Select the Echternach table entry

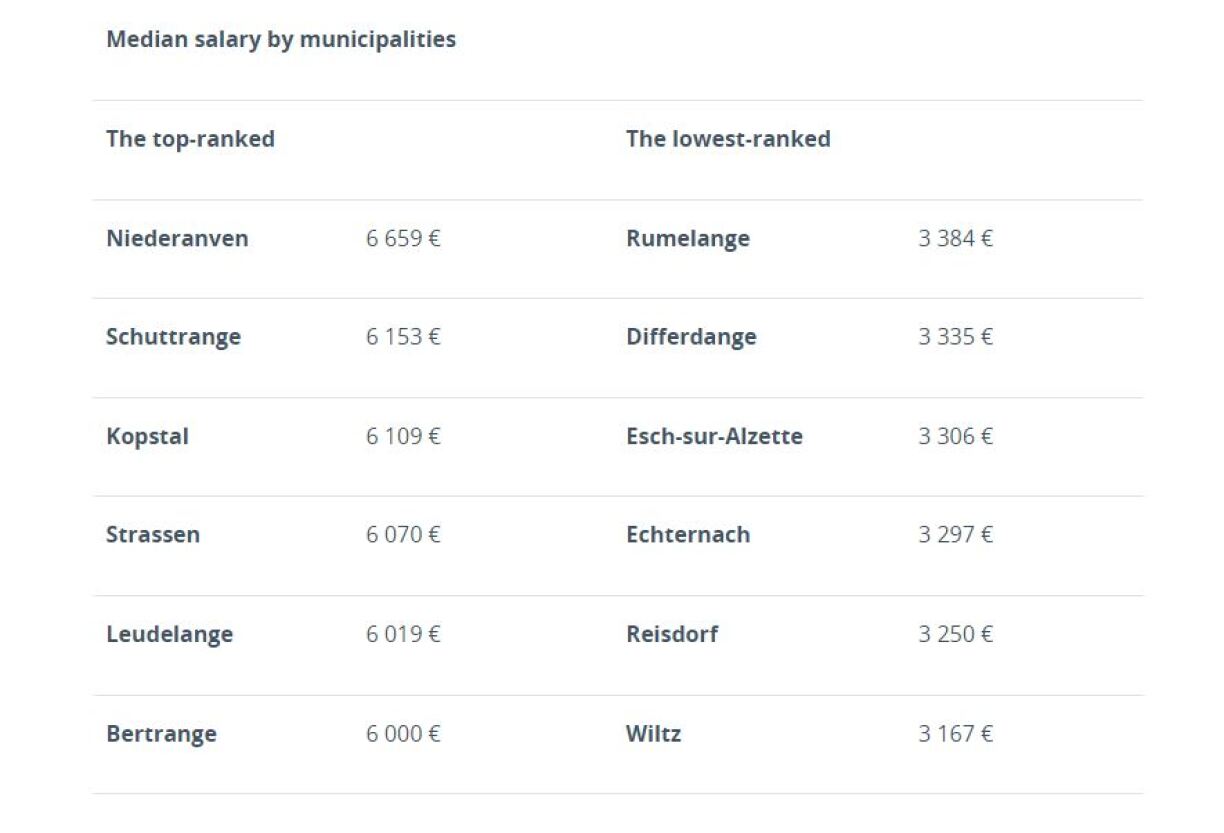[x=688, y=535]
